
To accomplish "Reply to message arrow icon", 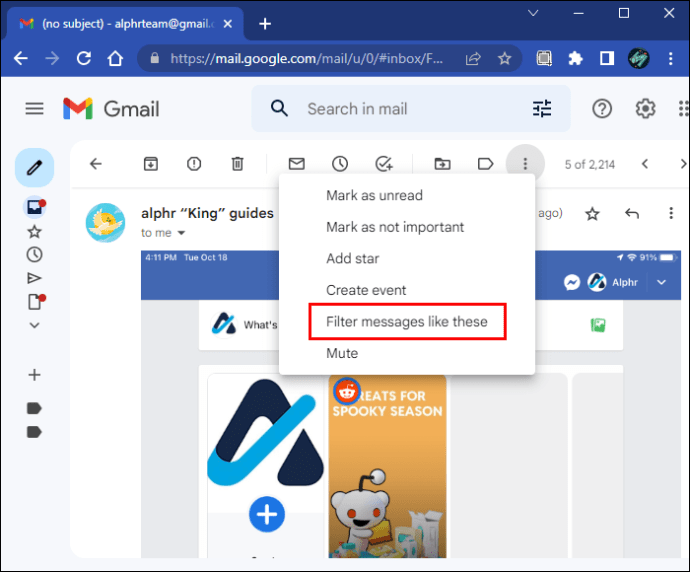I will 631,213.
